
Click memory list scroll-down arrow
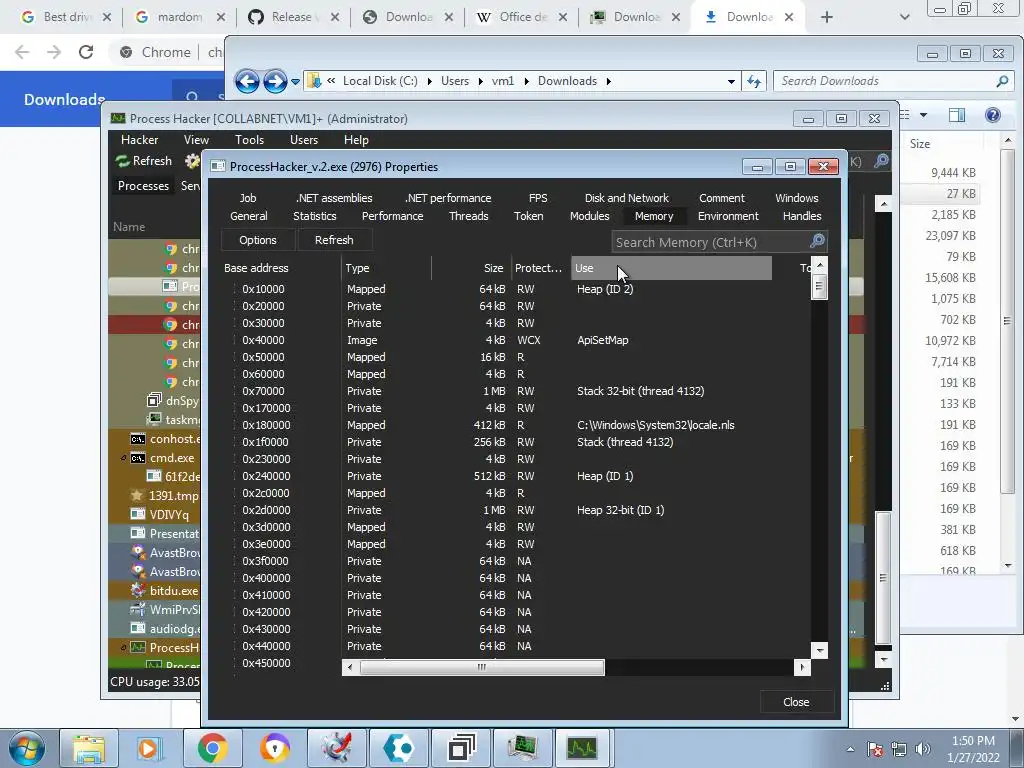819,650
